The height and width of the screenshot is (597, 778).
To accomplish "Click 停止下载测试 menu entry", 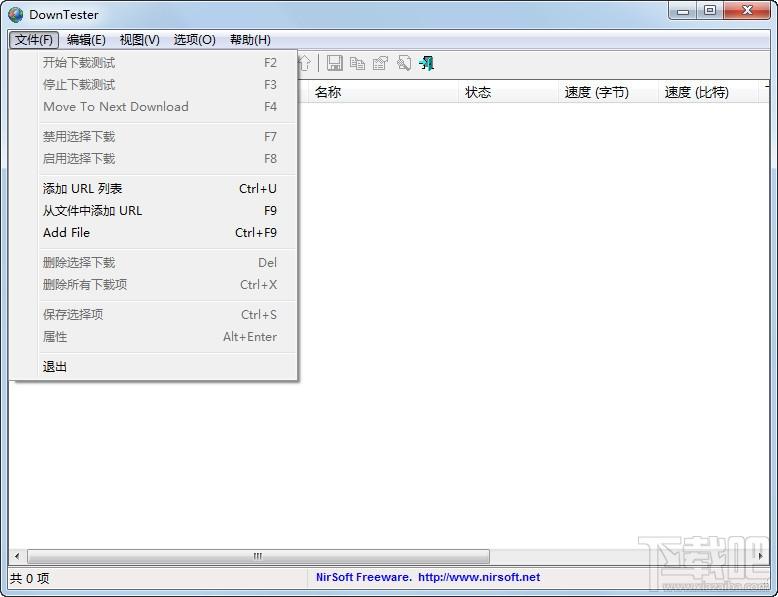I will tap(159, 84).
